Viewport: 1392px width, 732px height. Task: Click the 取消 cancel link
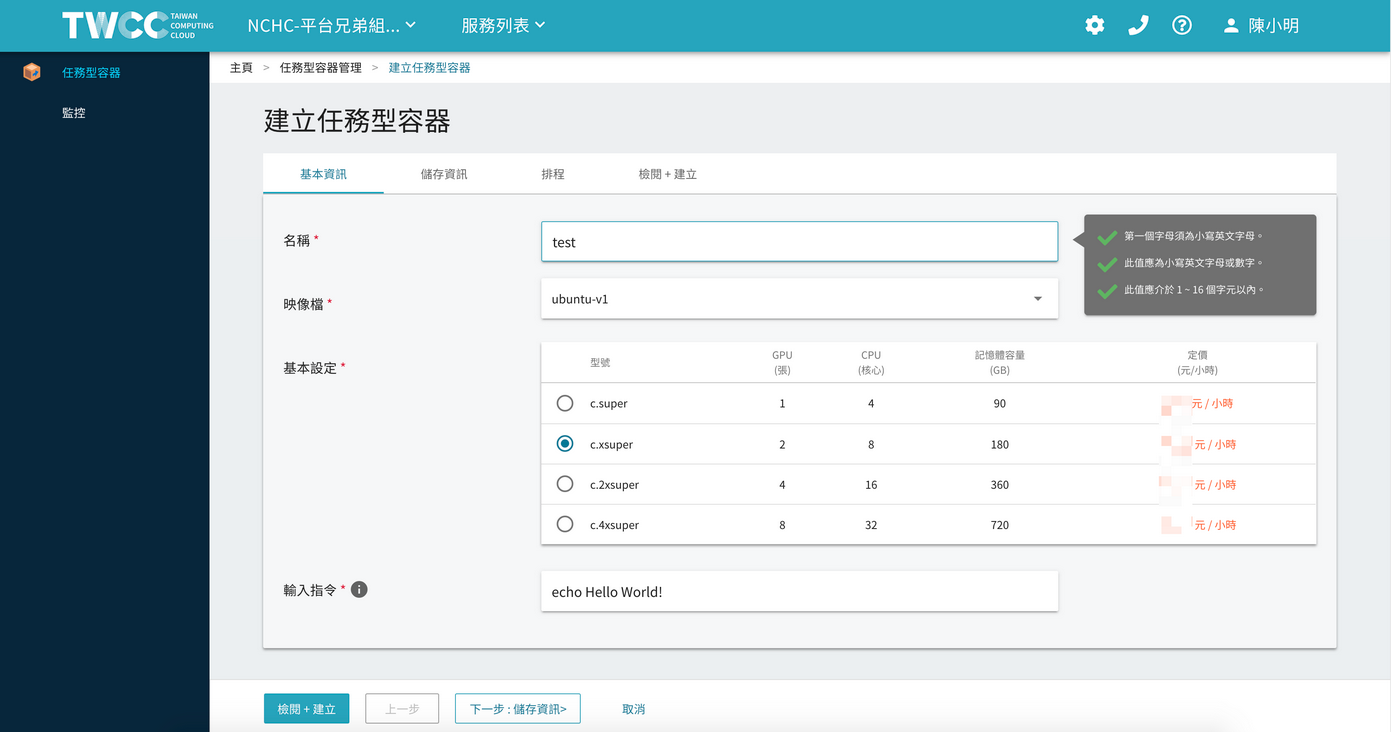click(634, 709)
